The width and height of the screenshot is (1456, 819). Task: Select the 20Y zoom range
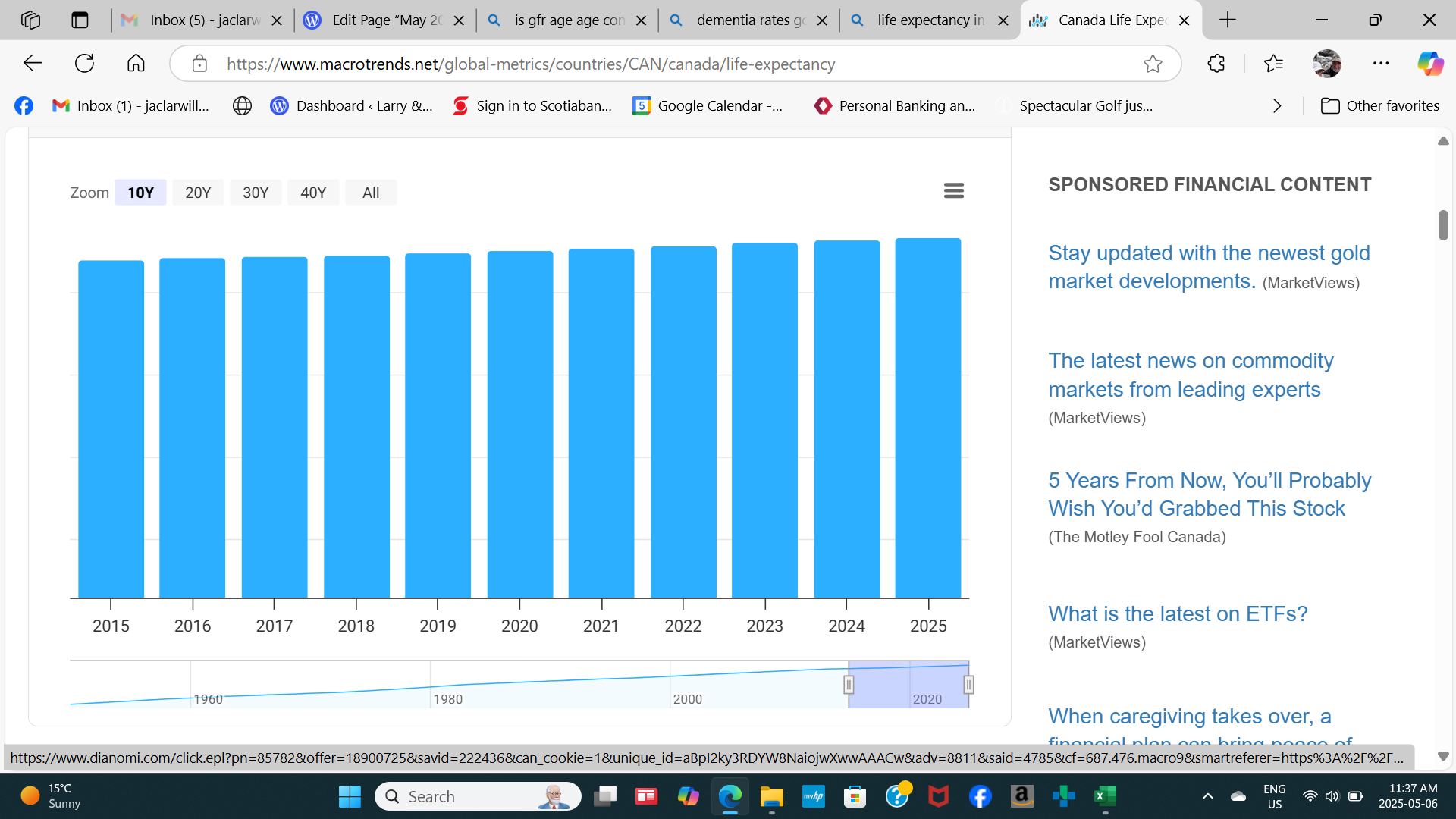(198, 193)
